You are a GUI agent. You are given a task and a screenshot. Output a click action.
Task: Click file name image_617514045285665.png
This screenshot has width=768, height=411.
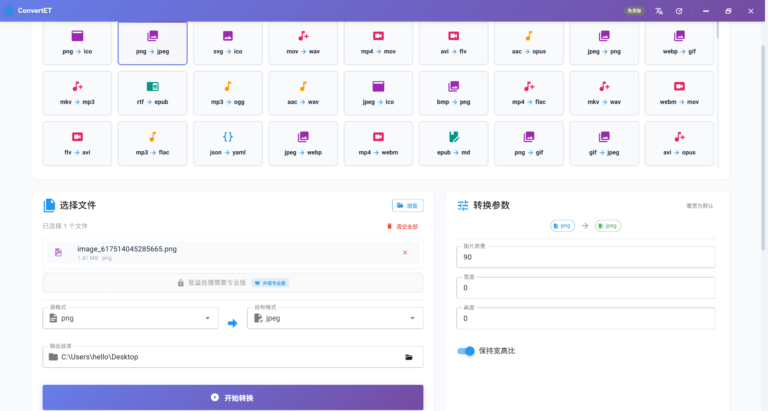tap(127, 249)
